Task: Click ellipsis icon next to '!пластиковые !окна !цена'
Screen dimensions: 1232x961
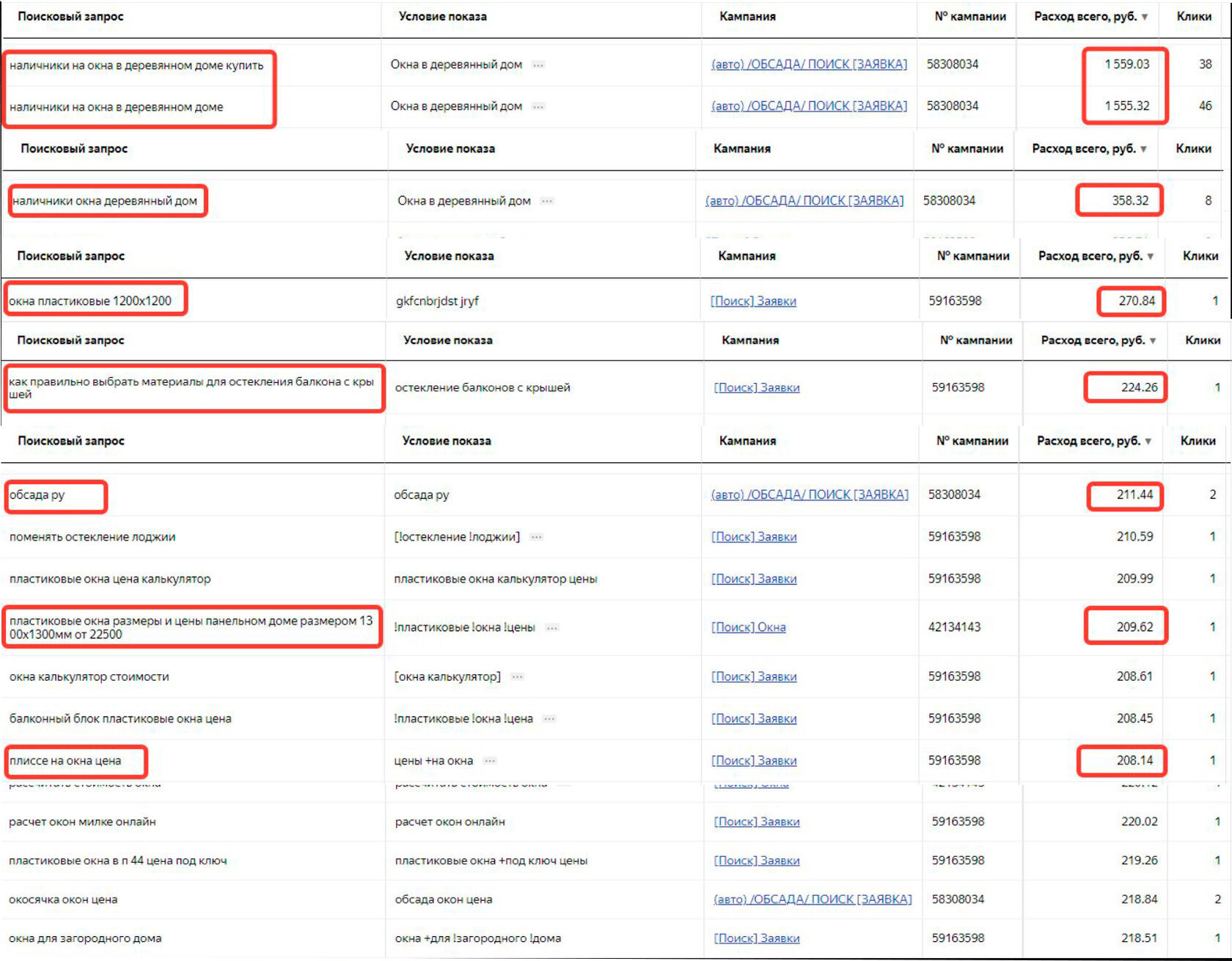Action: point(549,719)
